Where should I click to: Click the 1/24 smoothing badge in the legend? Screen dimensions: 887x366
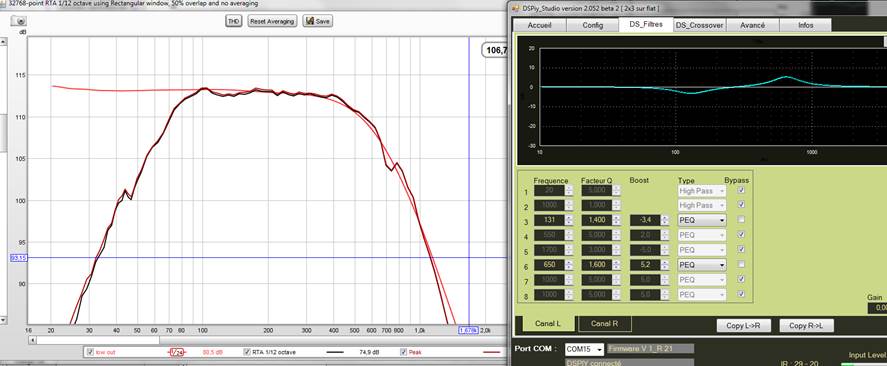(x=177, y=352)
